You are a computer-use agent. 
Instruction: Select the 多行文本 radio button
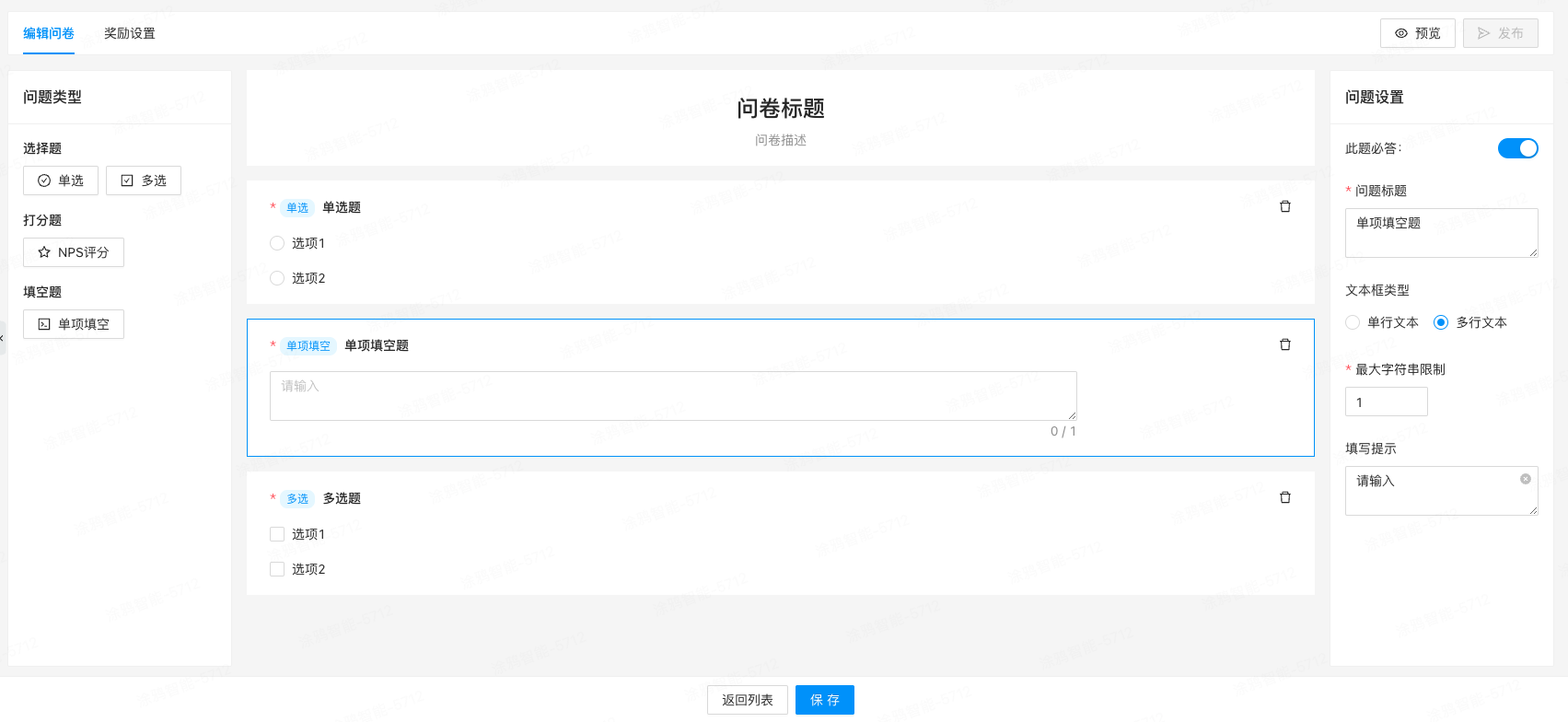click(x=1441, y=322)
